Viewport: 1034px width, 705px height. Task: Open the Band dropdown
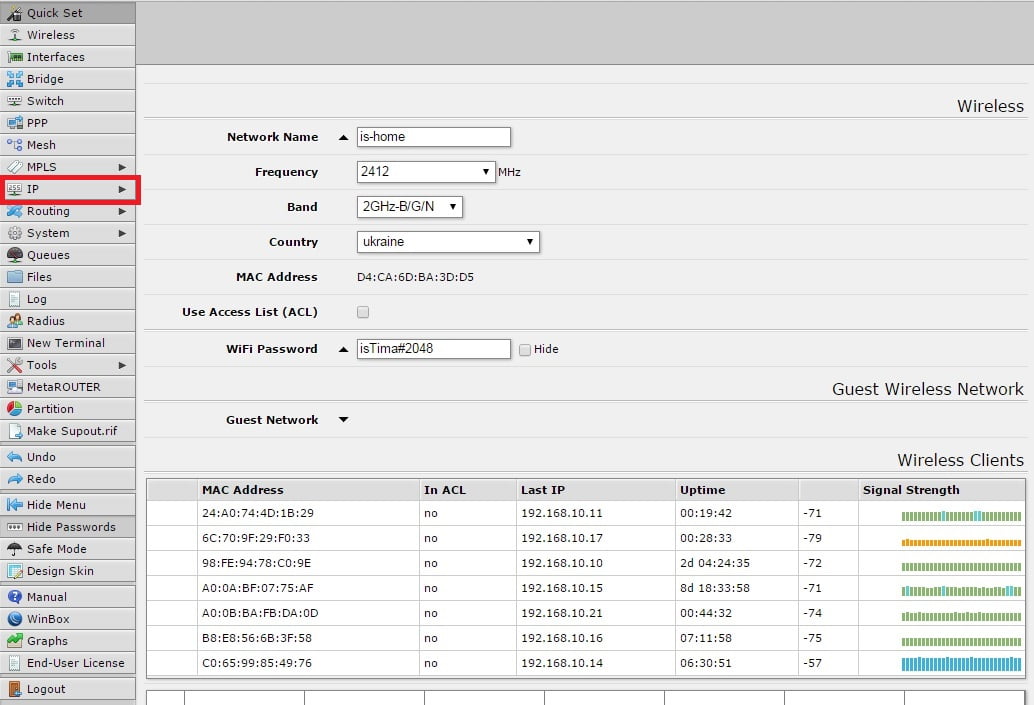click(410, 206)
